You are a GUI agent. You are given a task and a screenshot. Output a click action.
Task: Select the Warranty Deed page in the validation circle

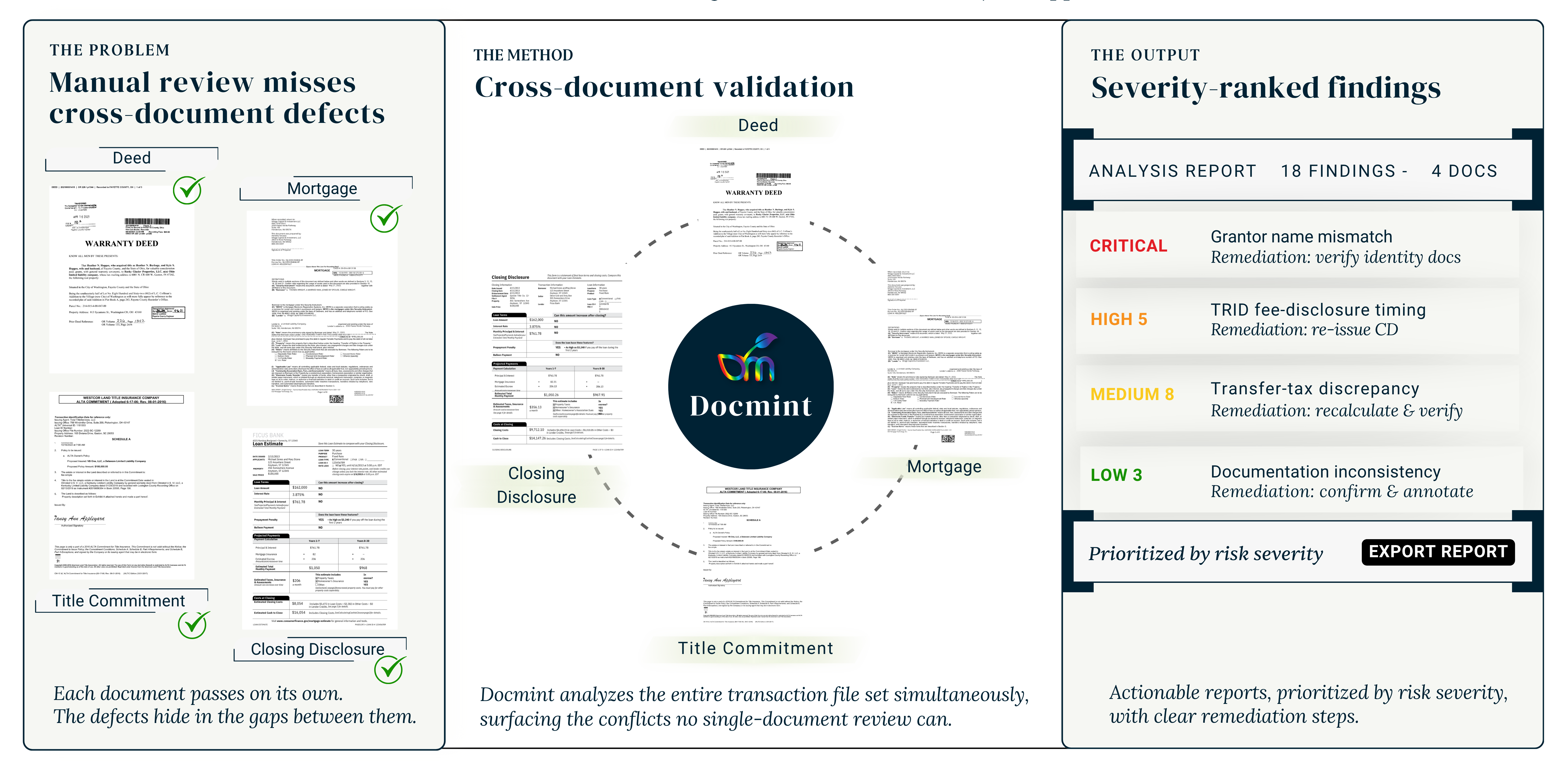point(755,202)
